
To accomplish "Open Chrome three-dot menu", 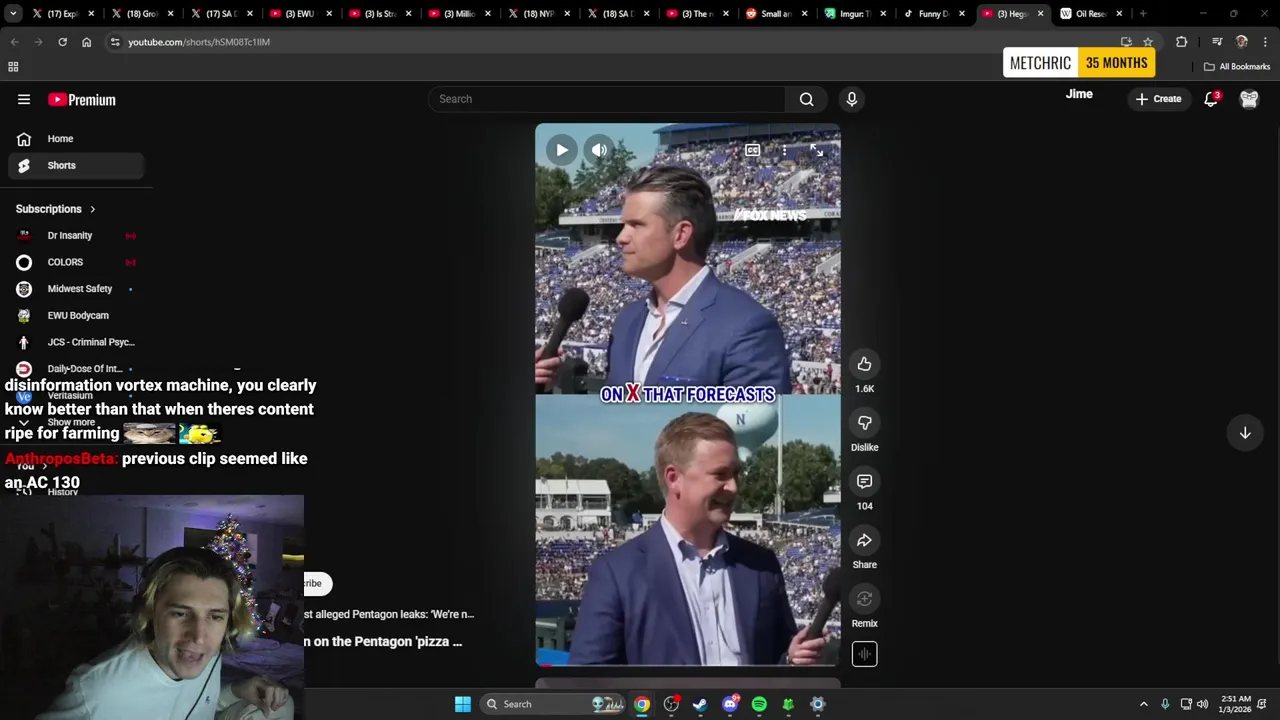I will coord(1266,42).
